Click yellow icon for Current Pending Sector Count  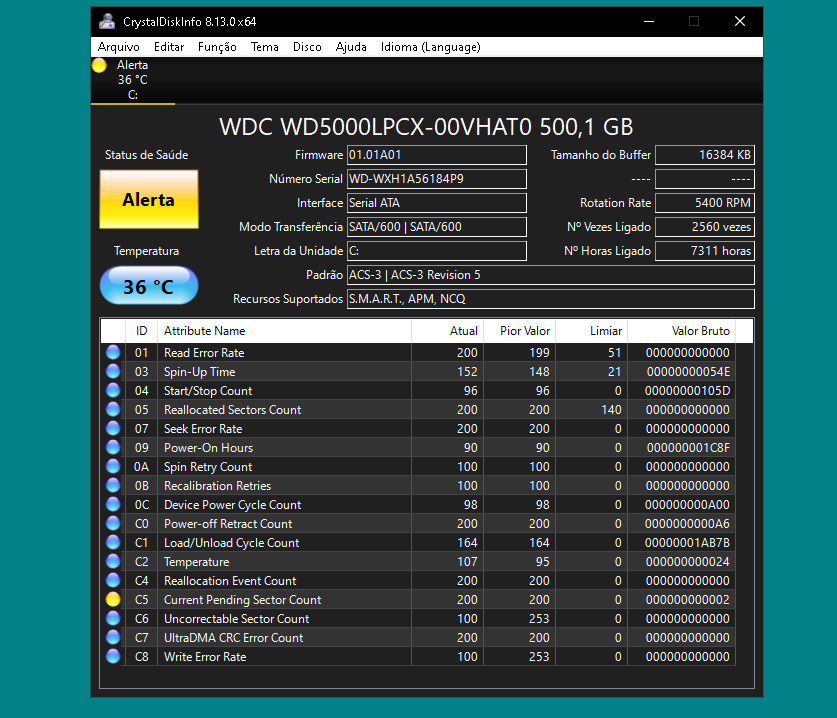(113, 599)
